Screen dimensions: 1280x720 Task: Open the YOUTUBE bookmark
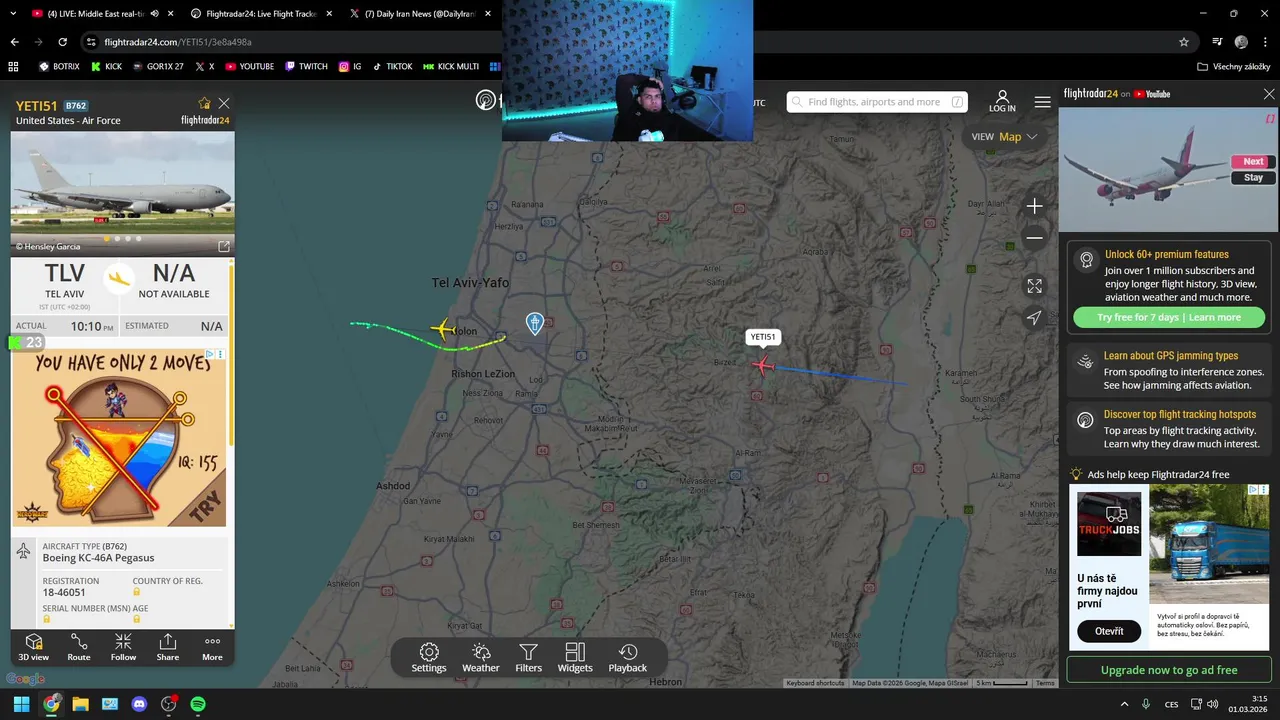249,67
